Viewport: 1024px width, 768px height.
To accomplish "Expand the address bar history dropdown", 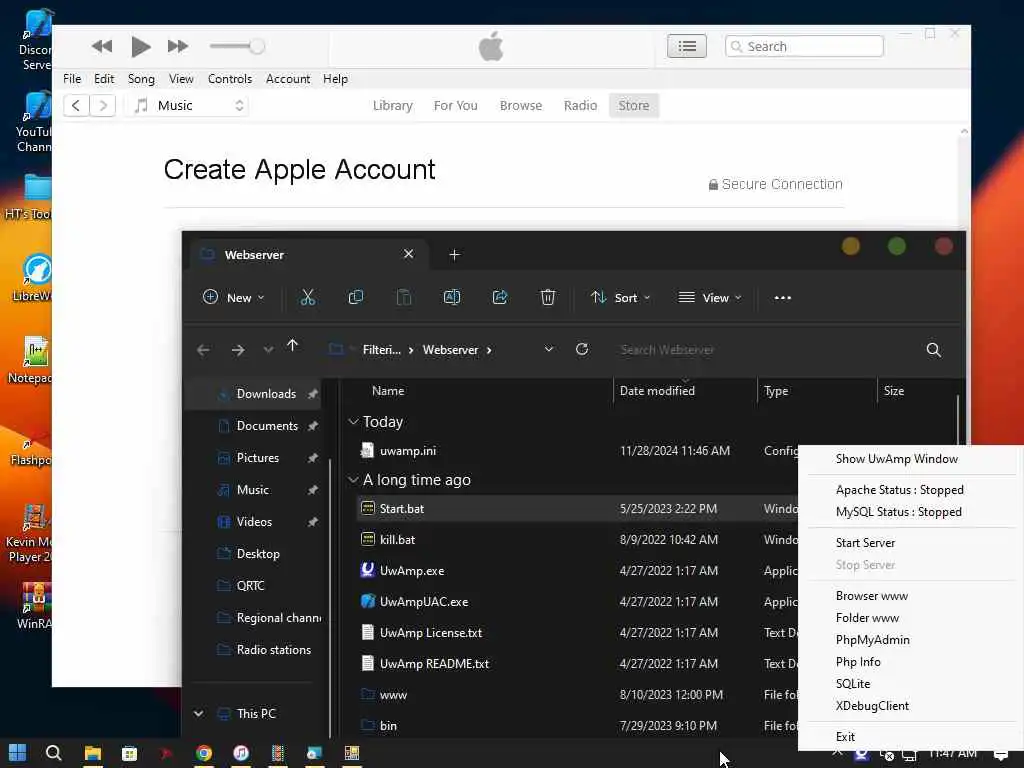I will tap(549, 349).
